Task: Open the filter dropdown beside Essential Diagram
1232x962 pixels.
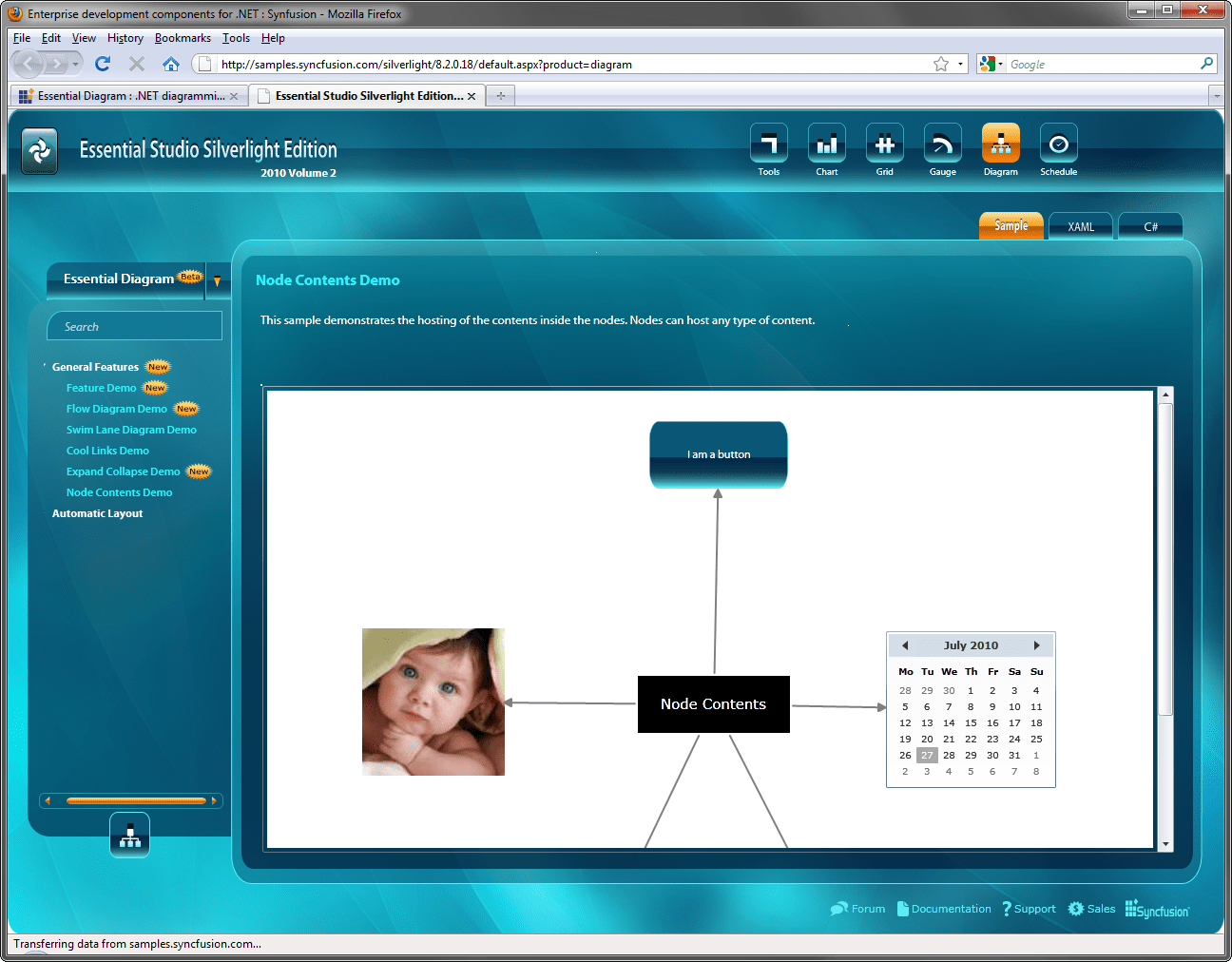Action: [218, 281]
